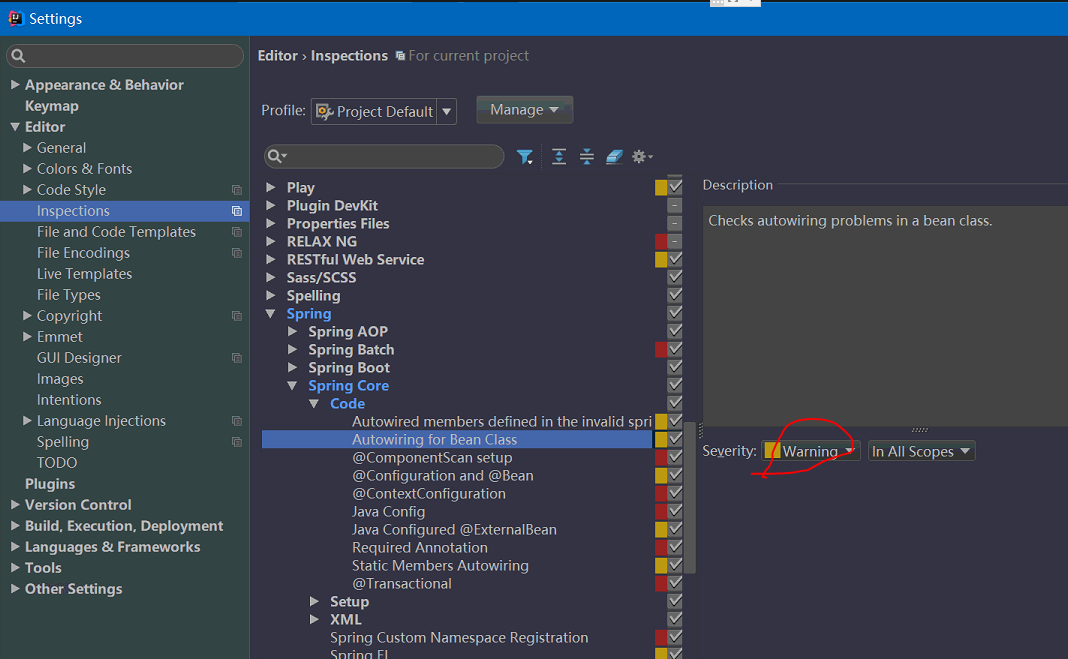Click the Editor breadcrumb label

pos(277,56)
